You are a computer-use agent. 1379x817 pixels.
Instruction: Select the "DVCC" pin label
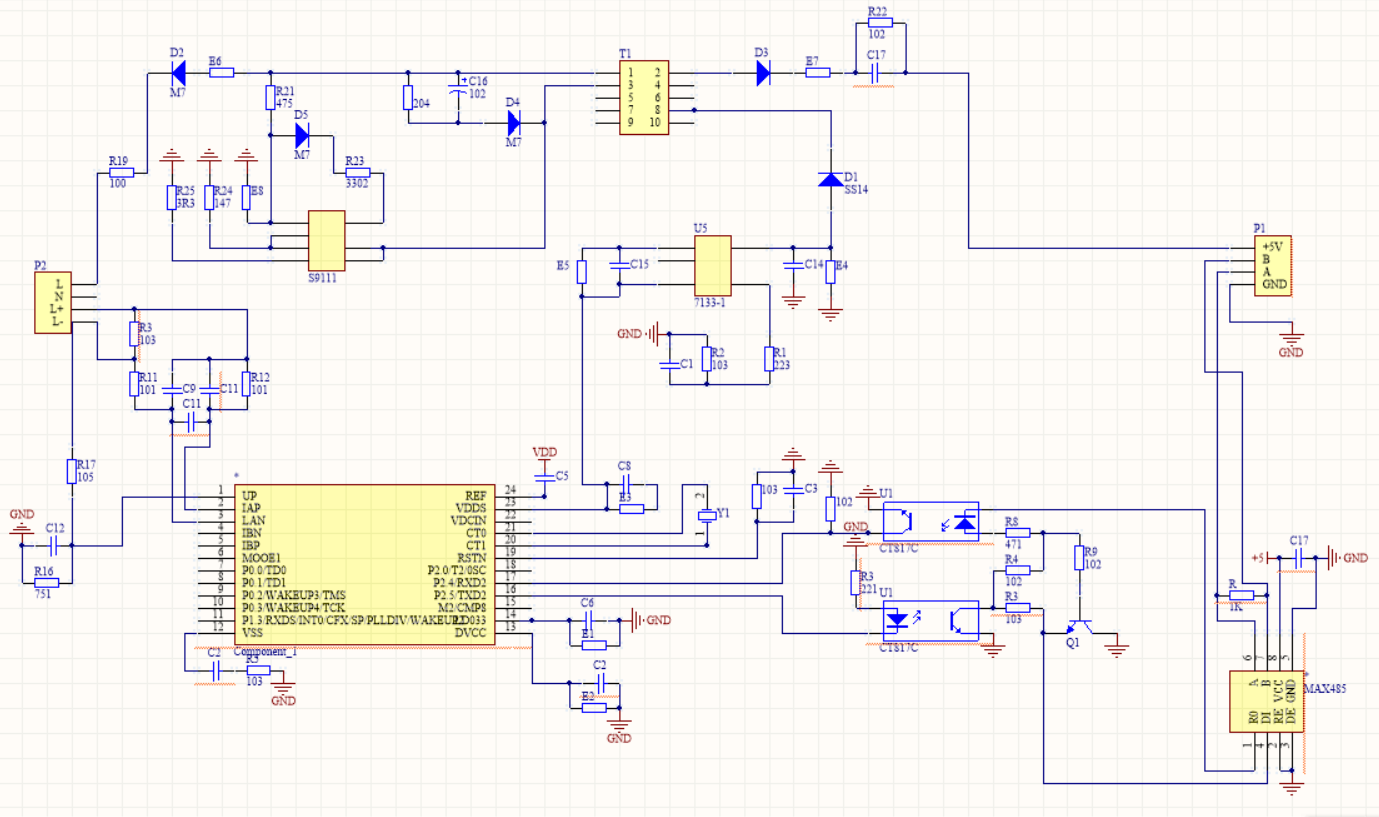(x=470, y=633)
